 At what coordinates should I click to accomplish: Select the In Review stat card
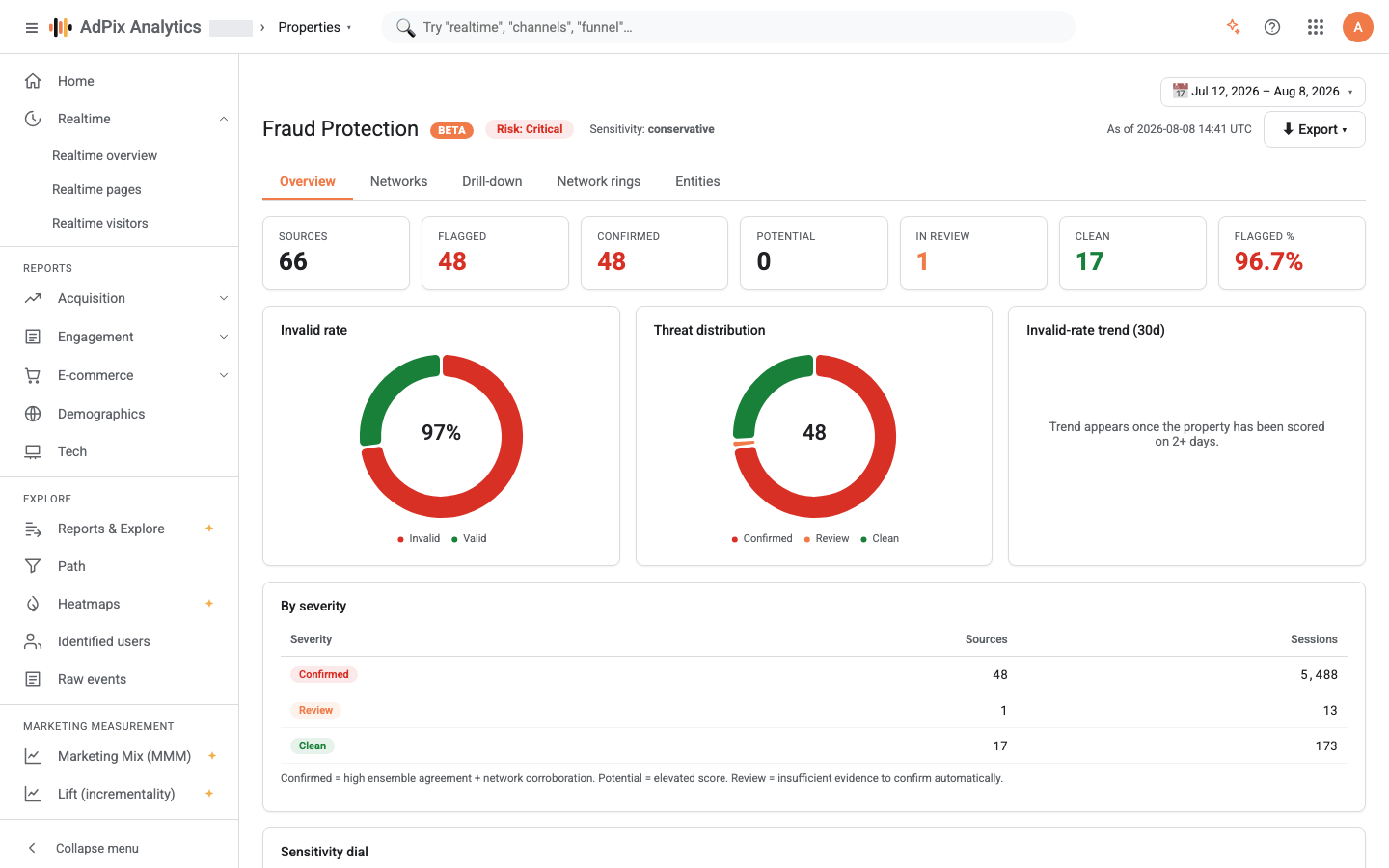click(x=973, y=253)
